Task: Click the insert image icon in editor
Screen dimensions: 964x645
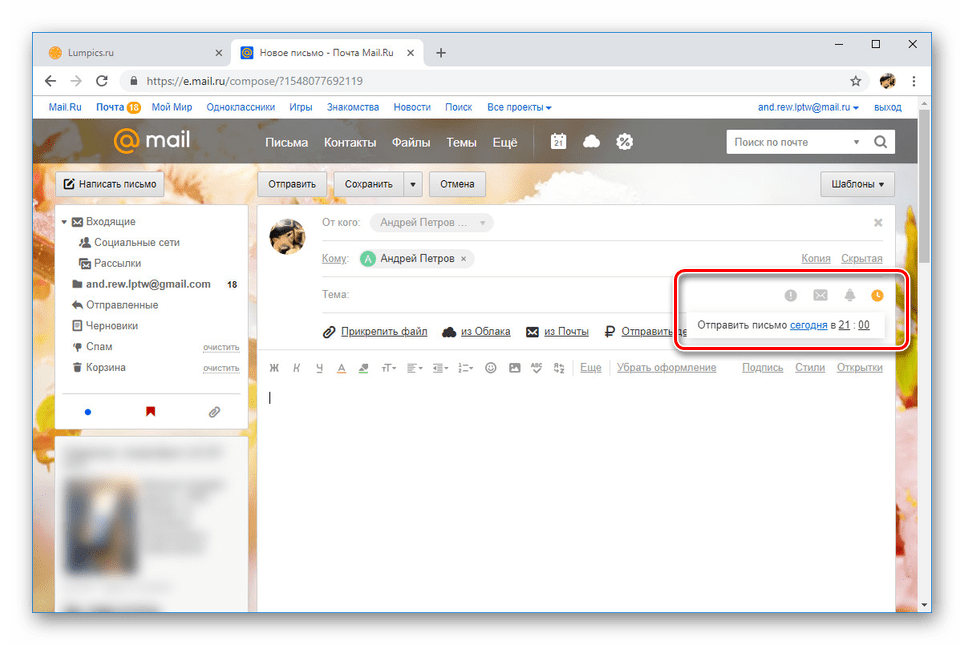Action: [x=515, y=368]
